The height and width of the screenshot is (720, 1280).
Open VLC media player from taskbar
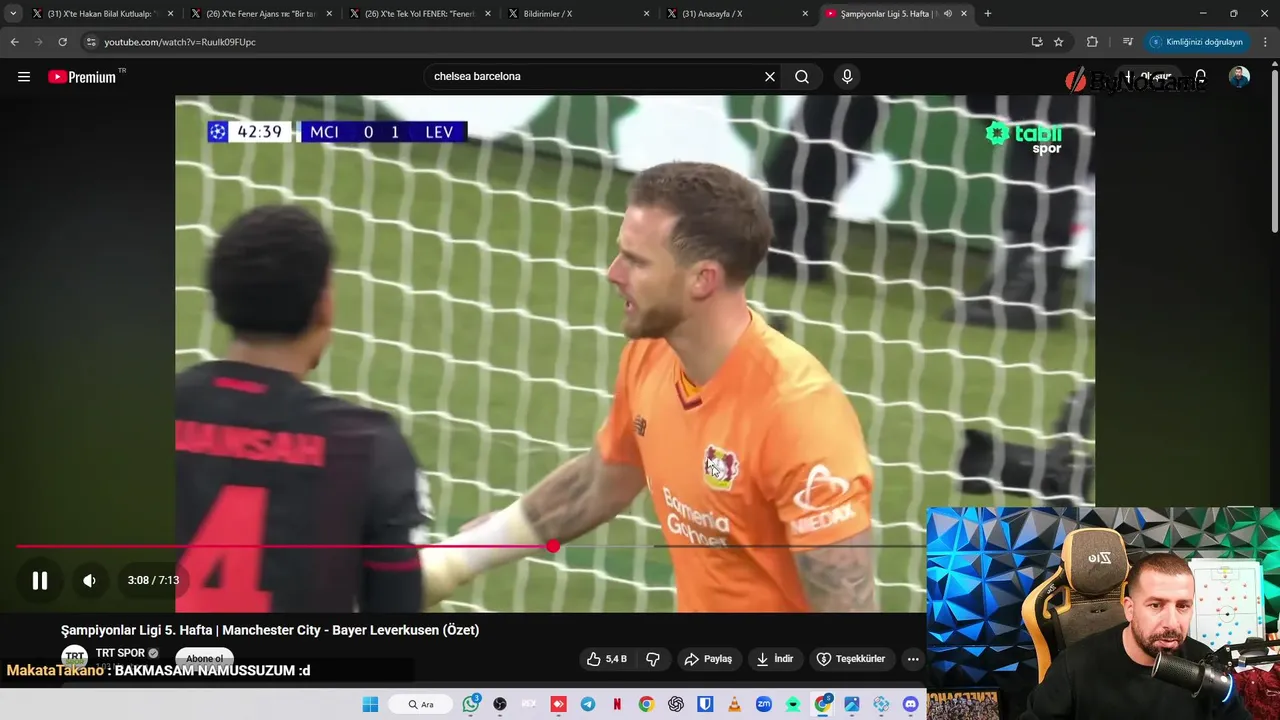pos(735,704)
